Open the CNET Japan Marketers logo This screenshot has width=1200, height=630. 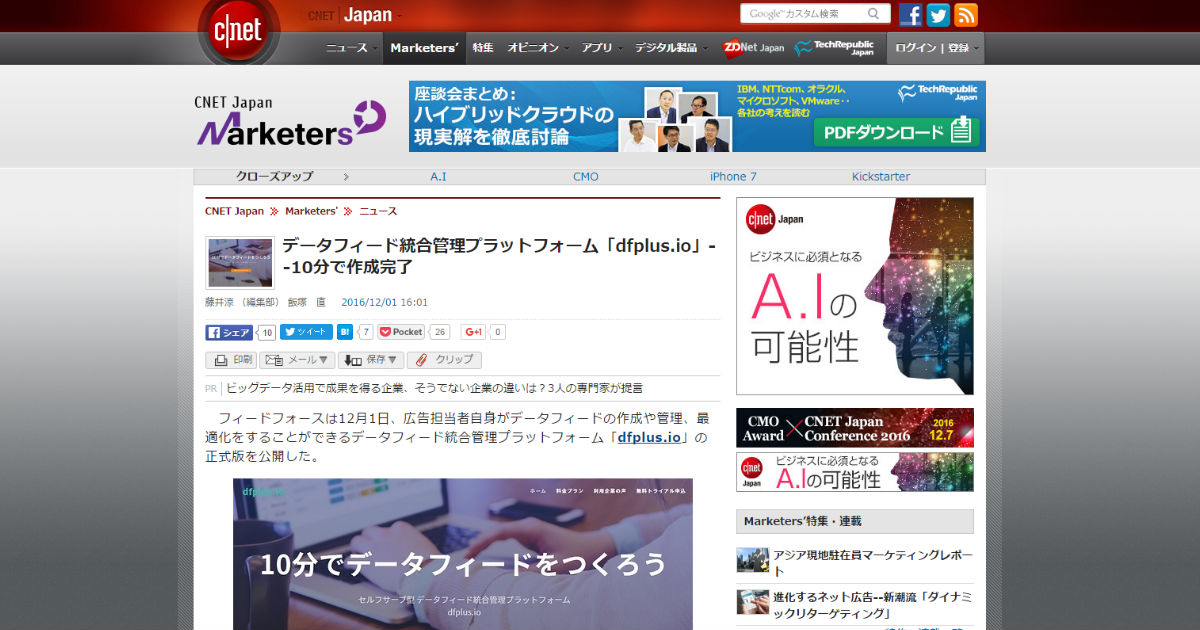291,122
